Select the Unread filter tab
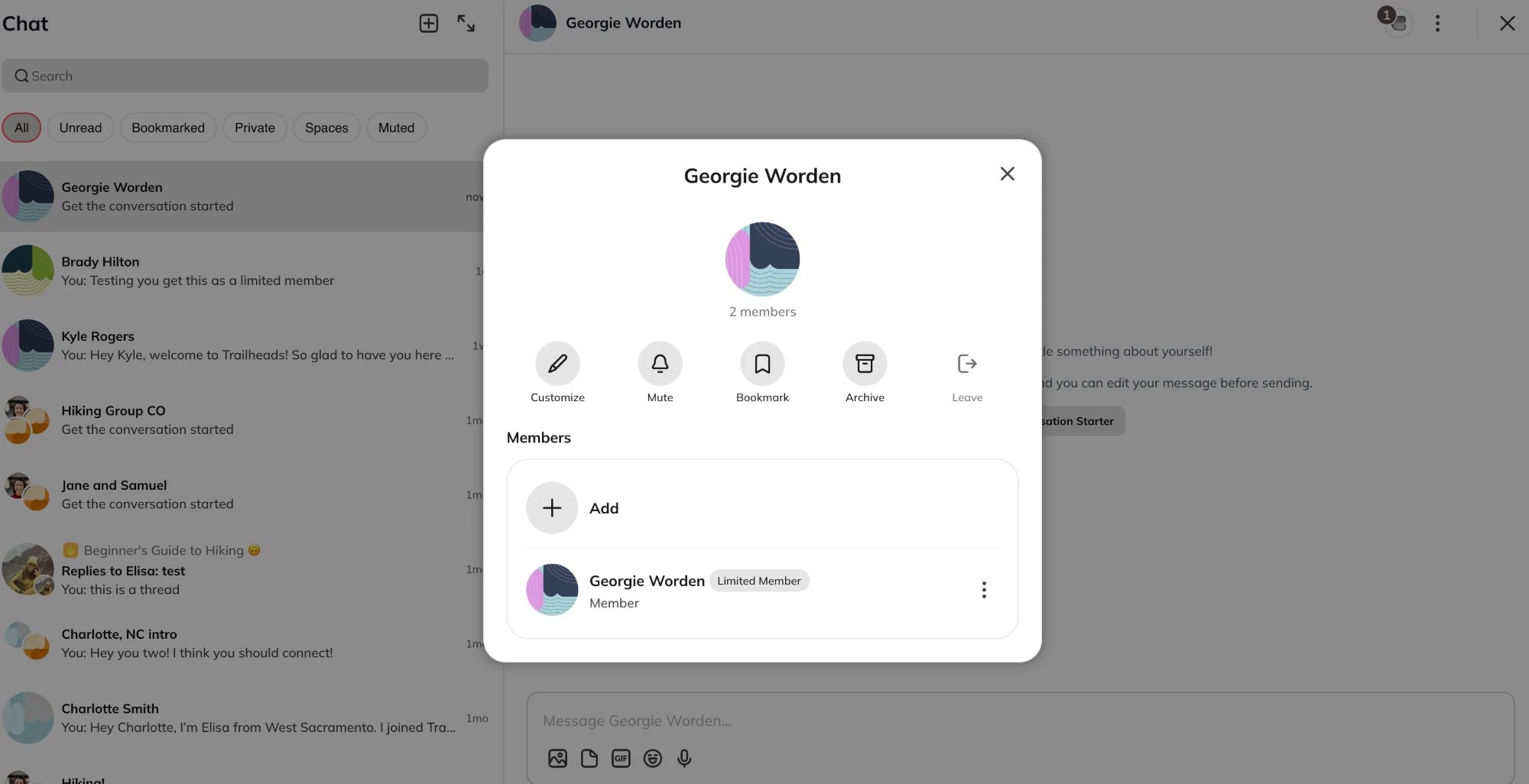 80,128
